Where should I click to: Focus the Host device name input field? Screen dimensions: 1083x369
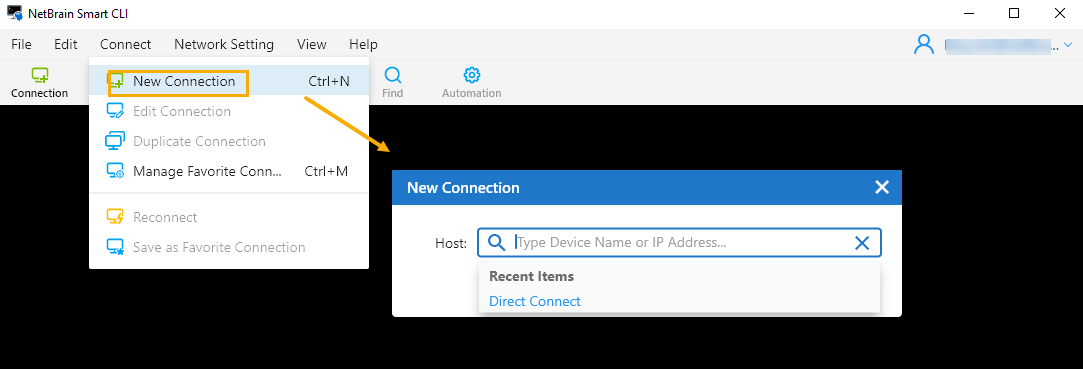click(x=679, y=243)
